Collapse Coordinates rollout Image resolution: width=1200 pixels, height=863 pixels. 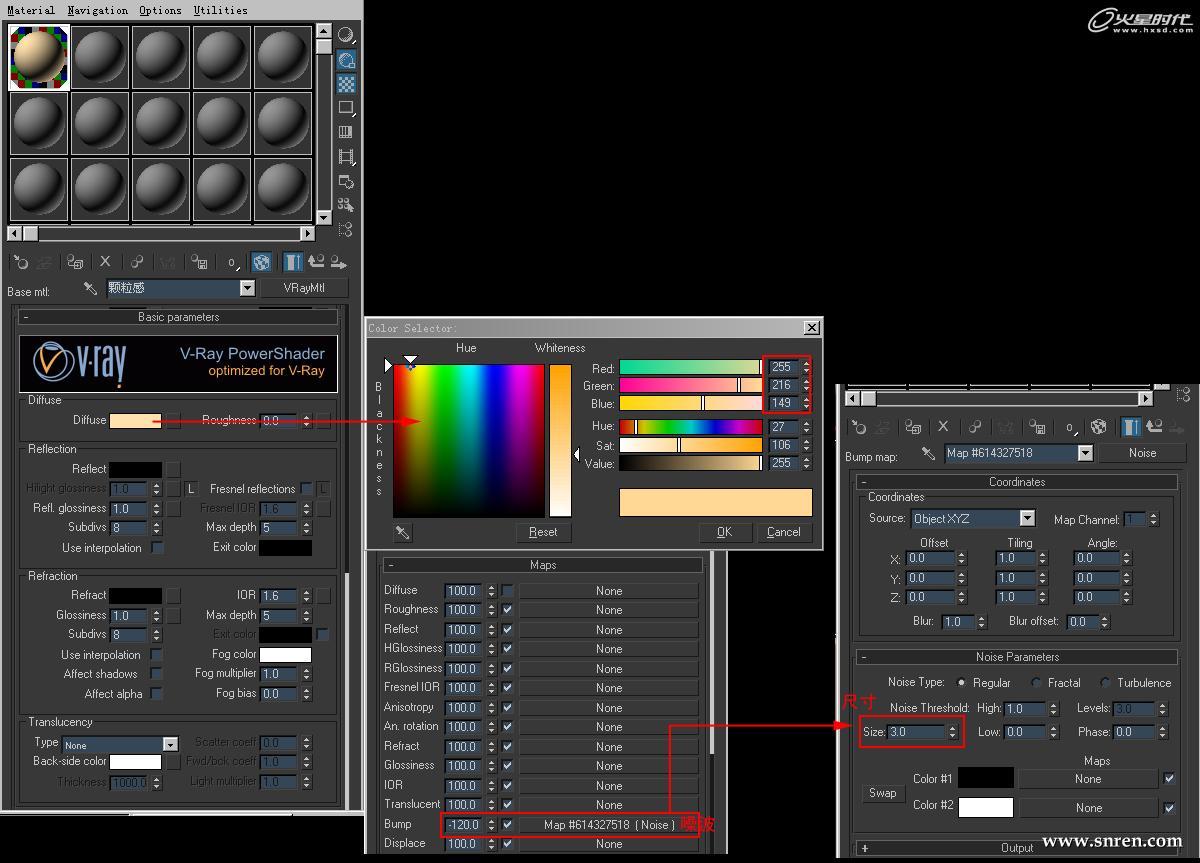(1017, 482)
